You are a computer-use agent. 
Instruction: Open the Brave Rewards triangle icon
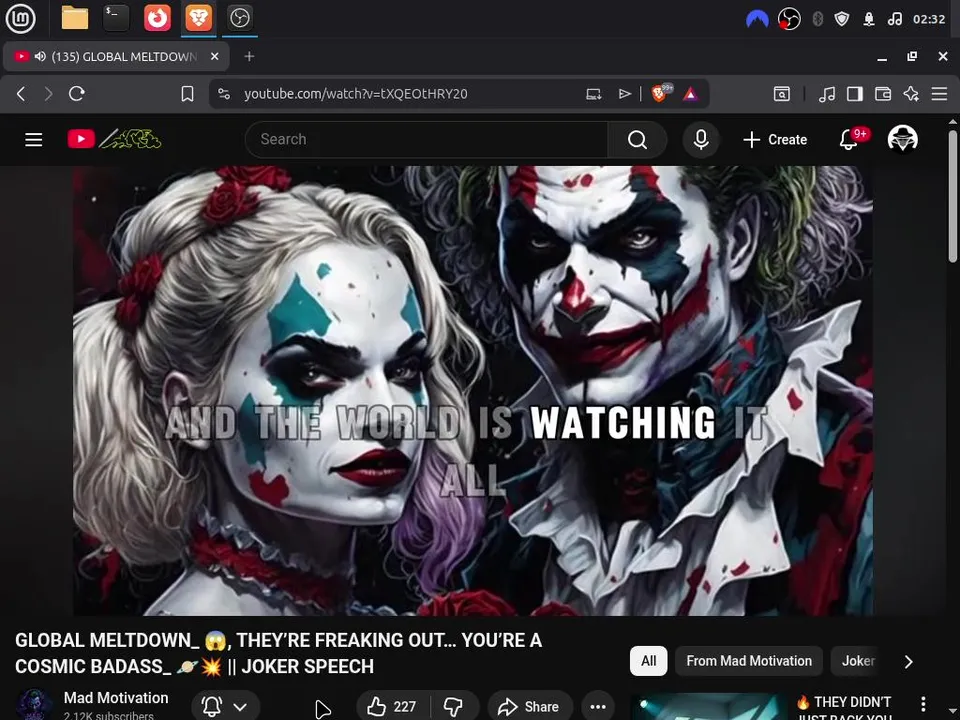[690, 94]
